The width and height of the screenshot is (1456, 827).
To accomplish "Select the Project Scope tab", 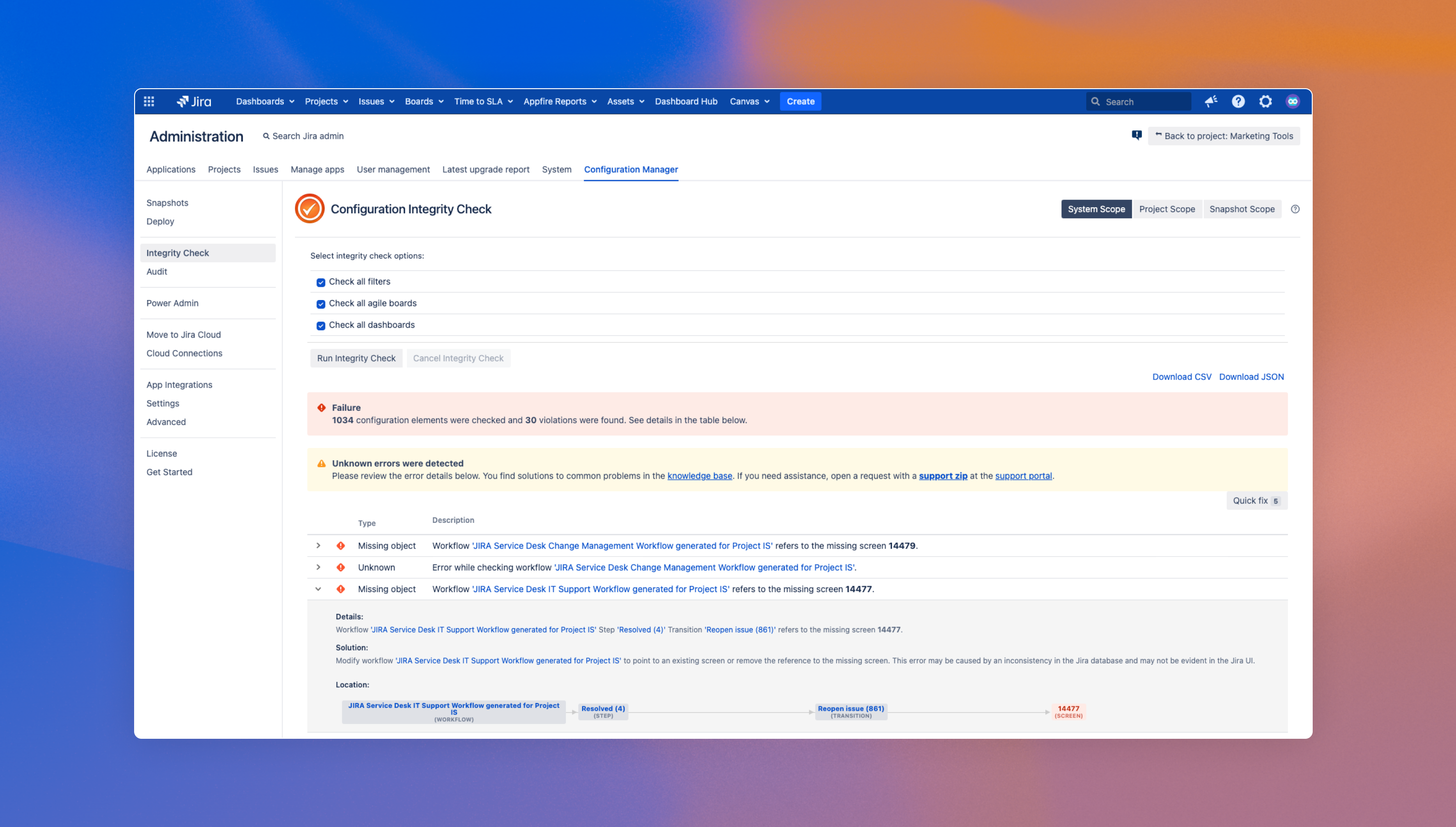I will click(1167, 209).
